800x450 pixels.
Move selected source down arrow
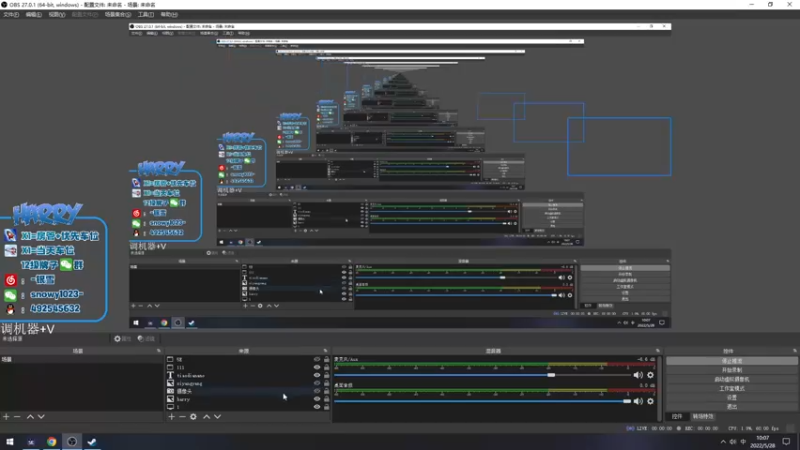click(217, 417)
